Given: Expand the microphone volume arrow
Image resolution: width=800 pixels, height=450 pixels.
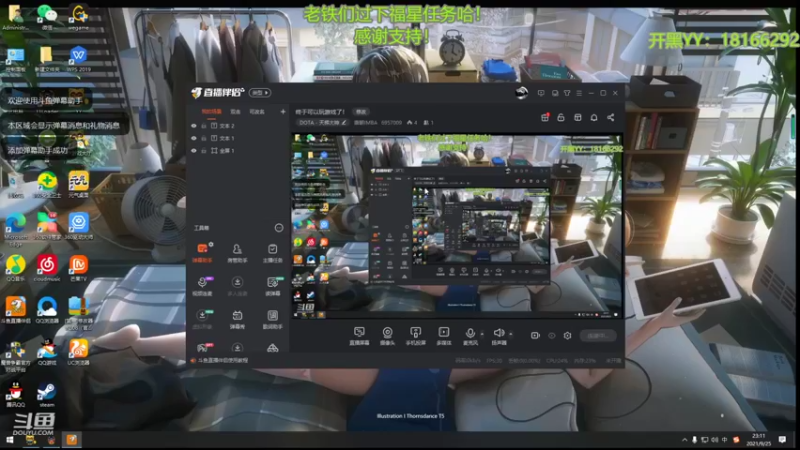Looking at the screenshot, I should coord(482,334).
